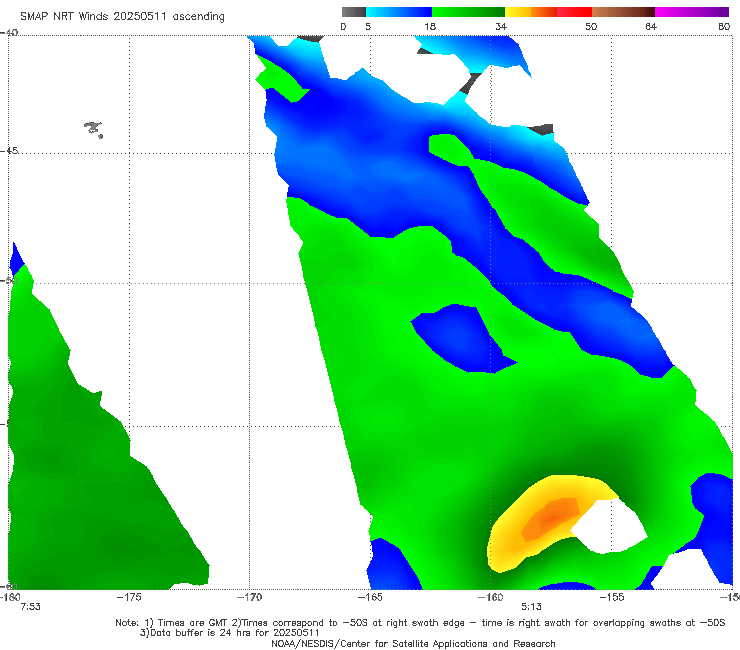
Task: Click the longitude label '-165'
Action: (x=370, y=597)
